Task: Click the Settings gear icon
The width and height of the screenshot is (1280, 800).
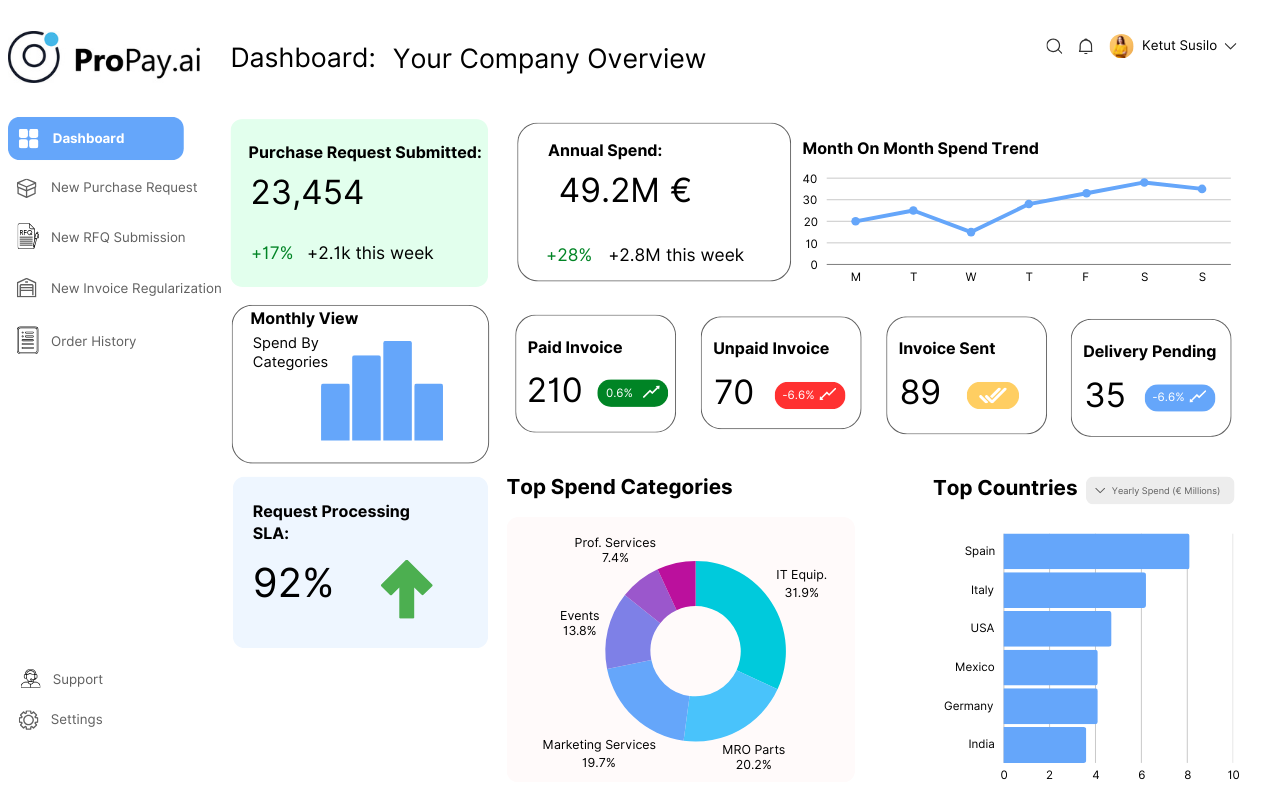Action: click(x=28, y=719)
